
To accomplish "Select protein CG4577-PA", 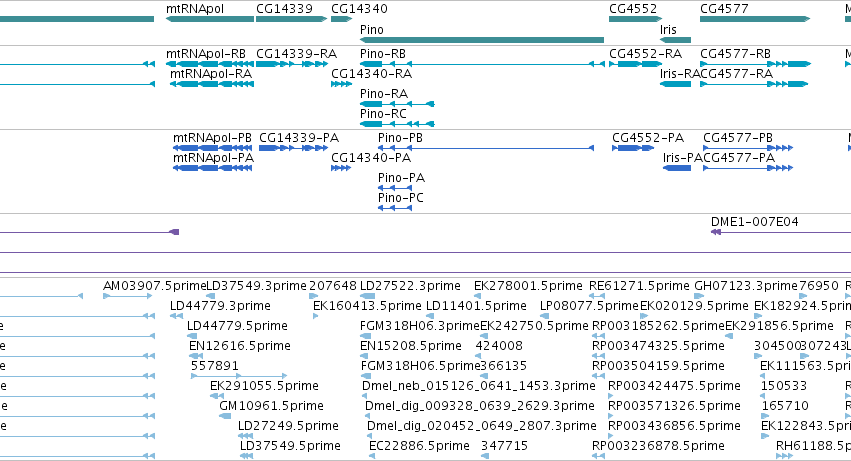I will [739, 158].
